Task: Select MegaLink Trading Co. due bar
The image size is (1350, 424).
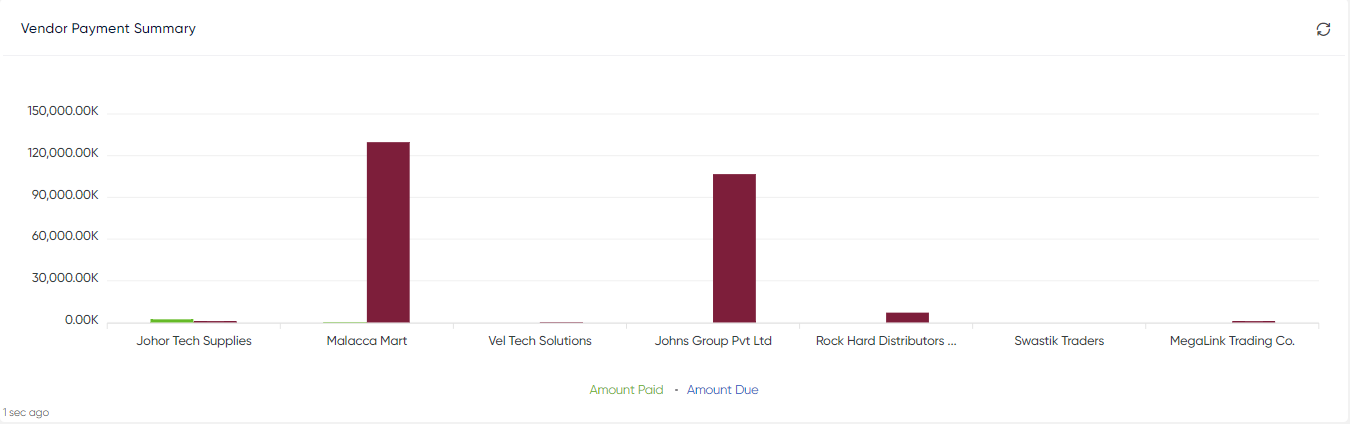Action: (1253, 321)
